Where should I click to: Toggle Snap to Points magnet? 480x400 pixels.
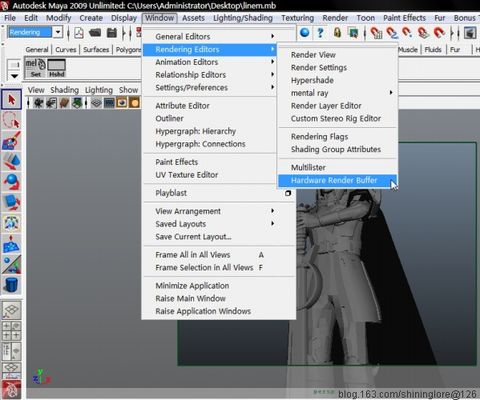point(407,33)
